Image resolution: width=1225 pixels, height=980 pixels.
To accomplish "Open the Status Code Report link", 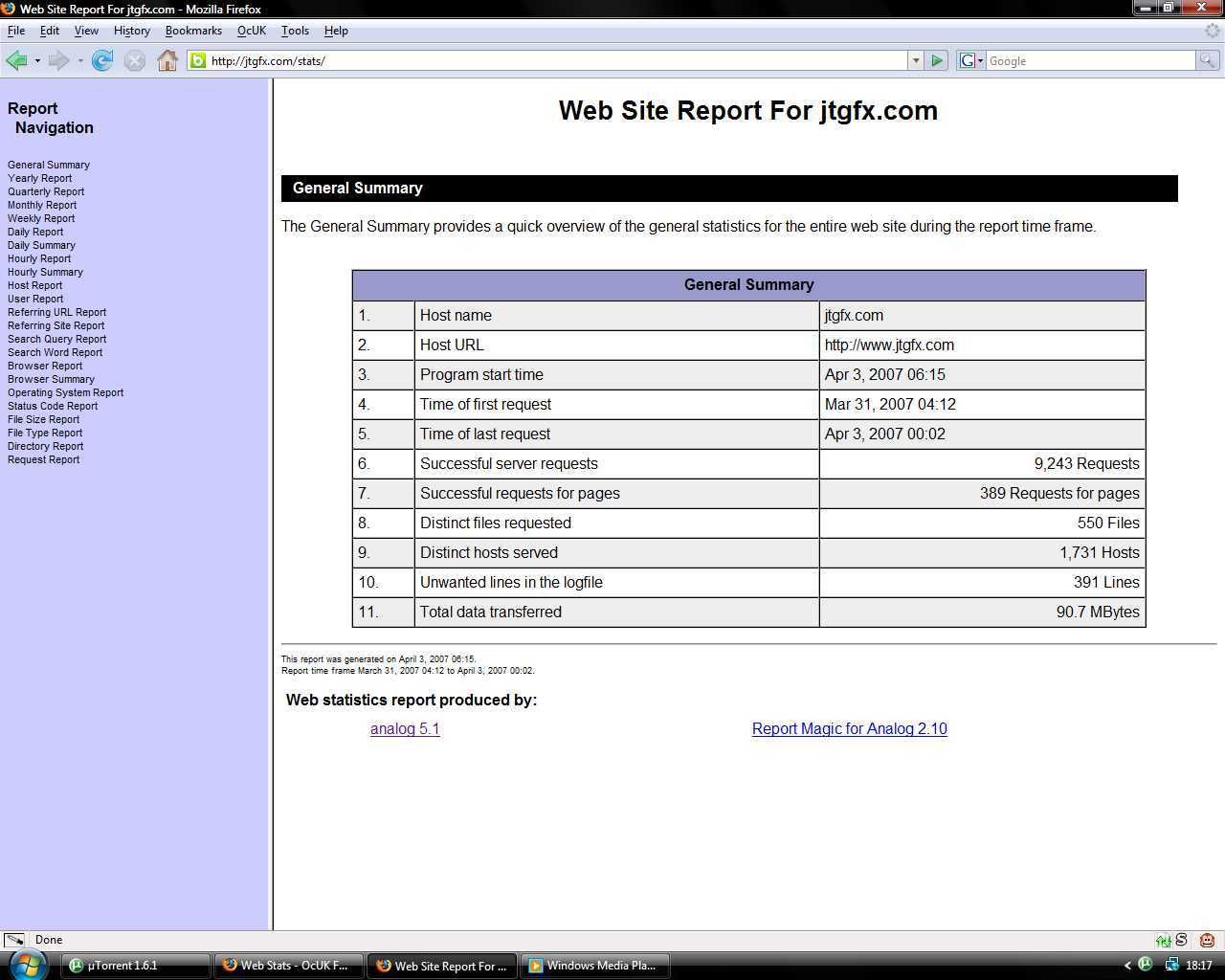I will click(x=53, y=406).
